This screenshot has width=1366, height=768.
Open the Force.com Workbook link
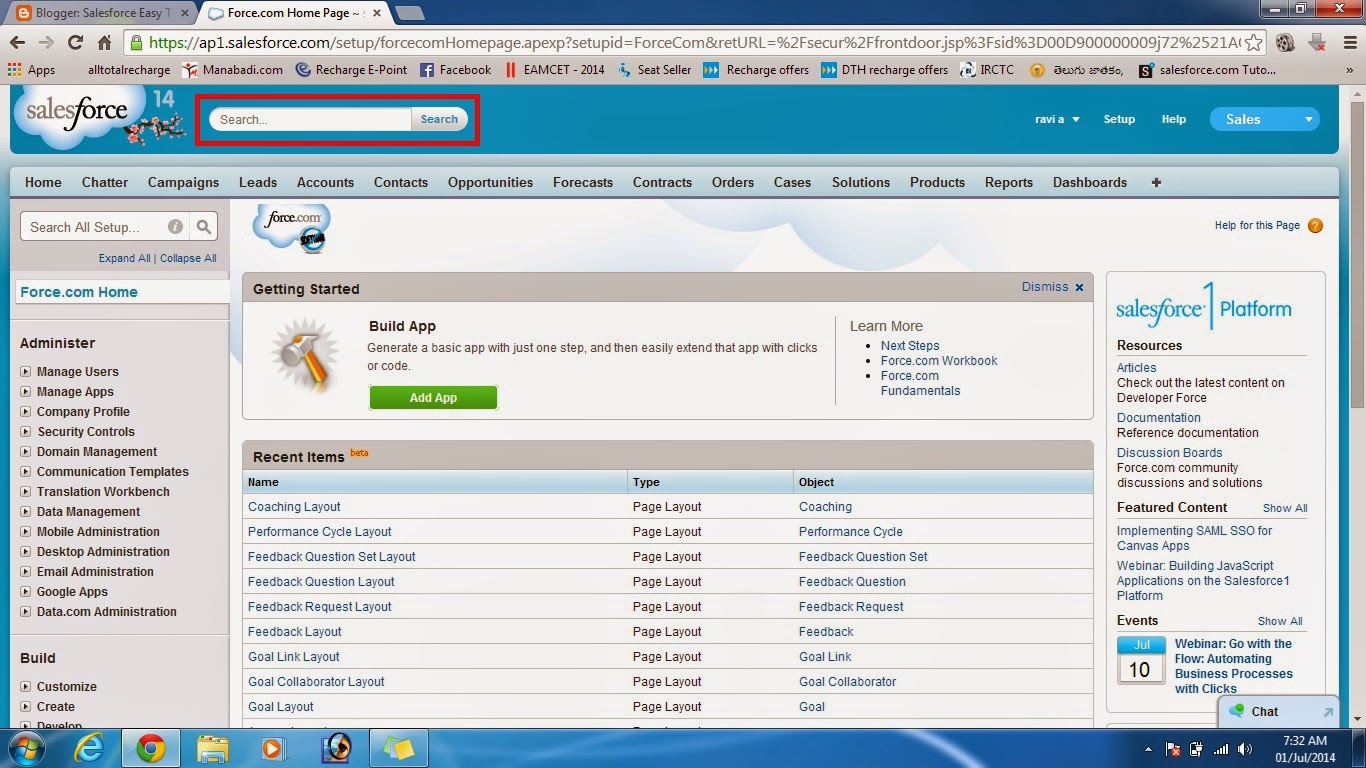point(938,360)
